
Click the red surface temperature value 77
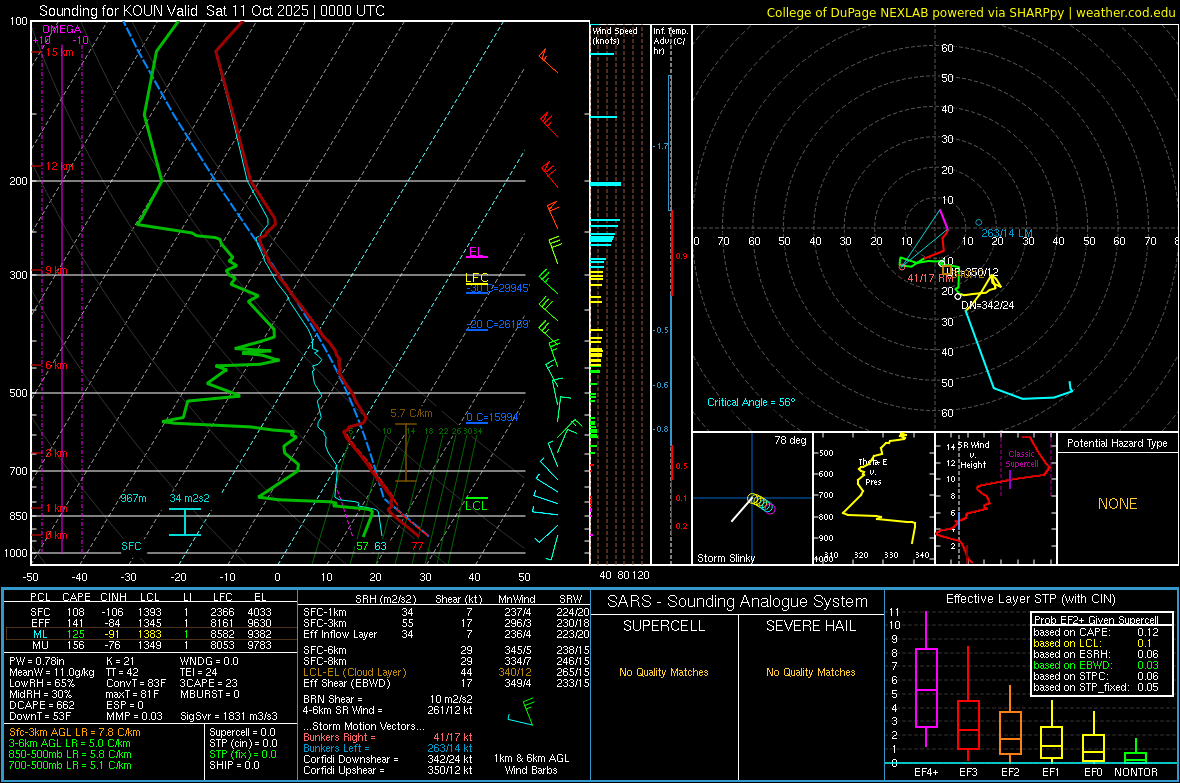[x=417, y=546]
